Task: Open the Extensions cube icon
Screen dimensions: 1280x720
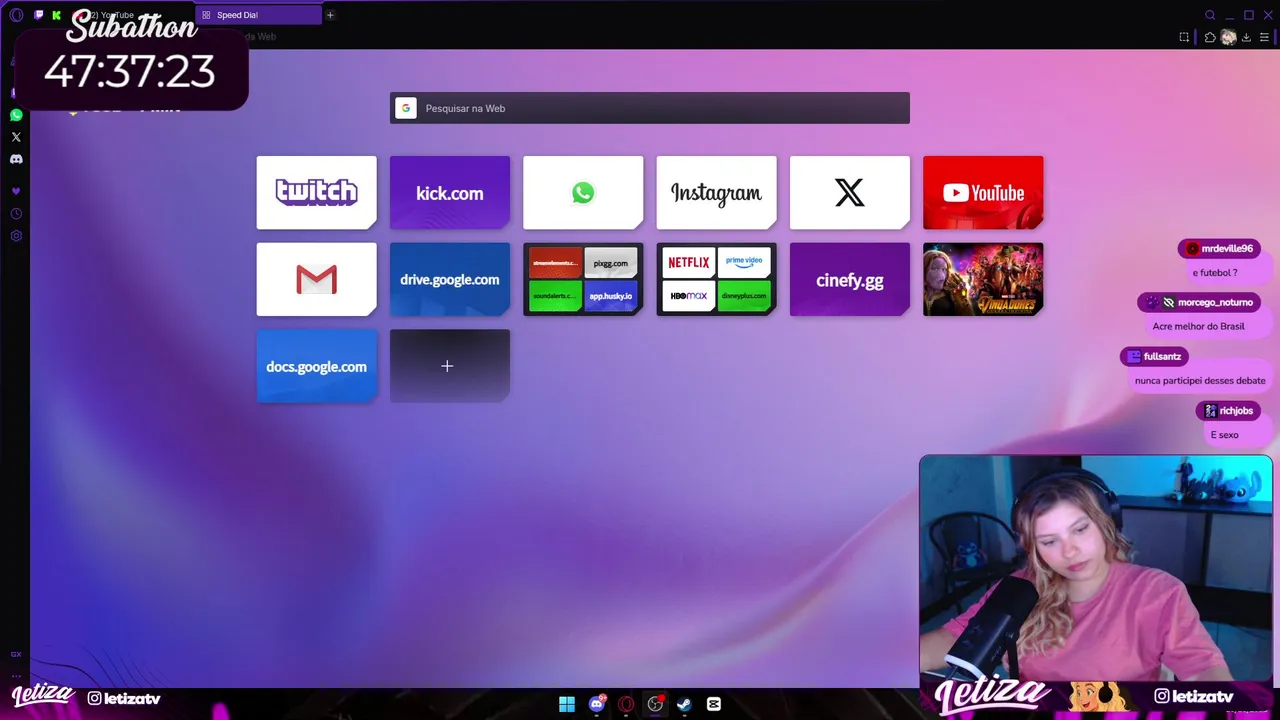Action: tap(1210, 37)
